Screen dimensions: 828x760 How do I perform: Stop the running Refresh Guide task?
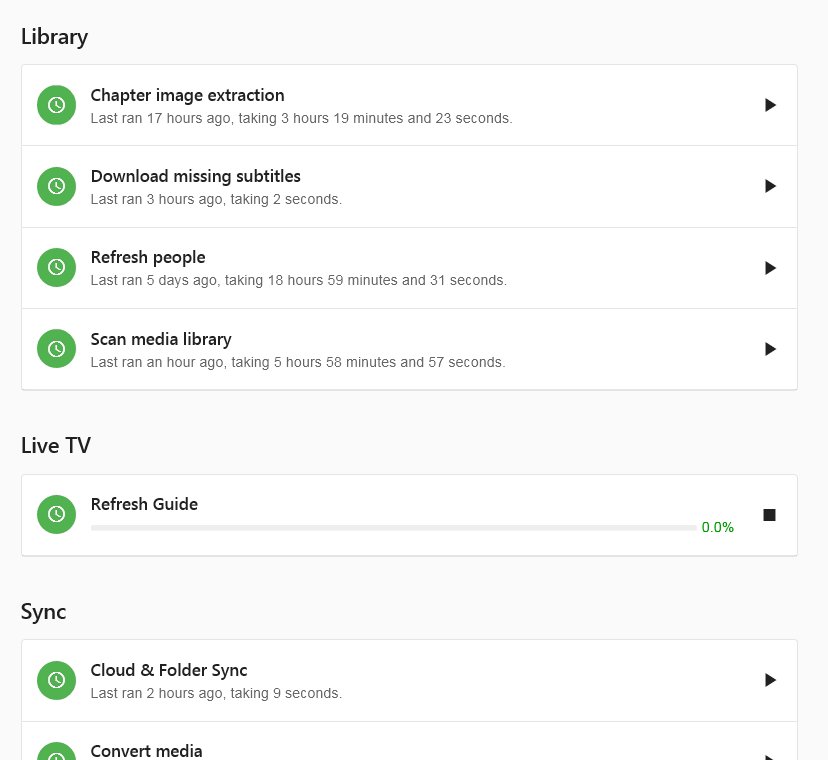pyautogui.click(x=769, y=515)
